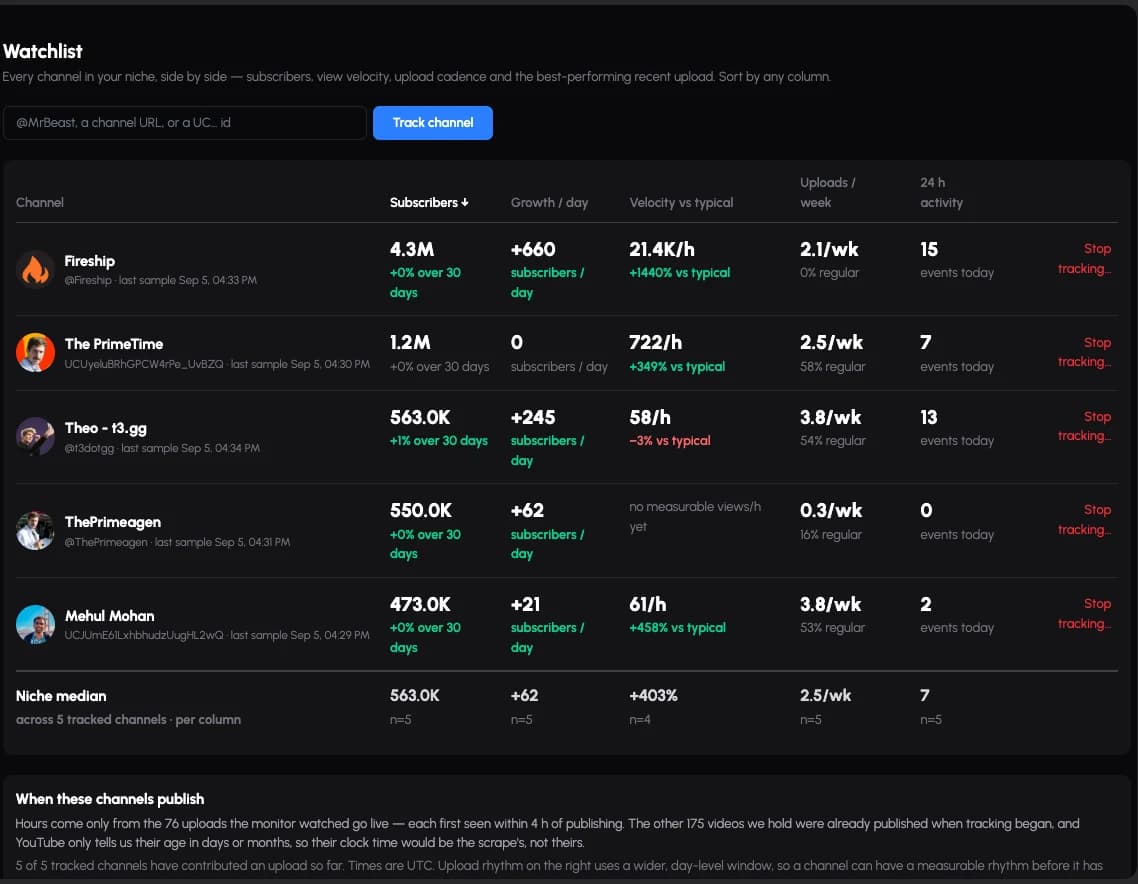The width and height of the screenshot is (1138, 884).
Task: Click @t3dotgg last sample timestamp
Action: [162, 449]
